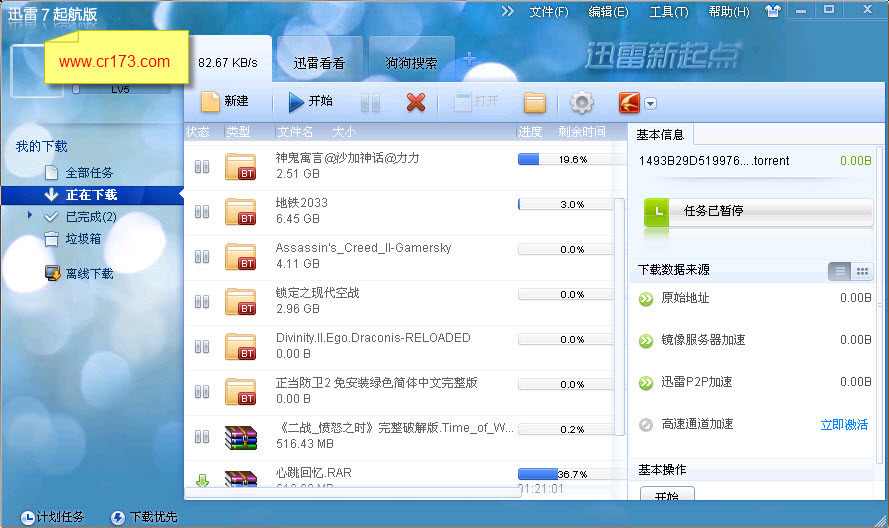Switch to the 迅雷看看 tab
Screen dimensions: 889x528
319,63
